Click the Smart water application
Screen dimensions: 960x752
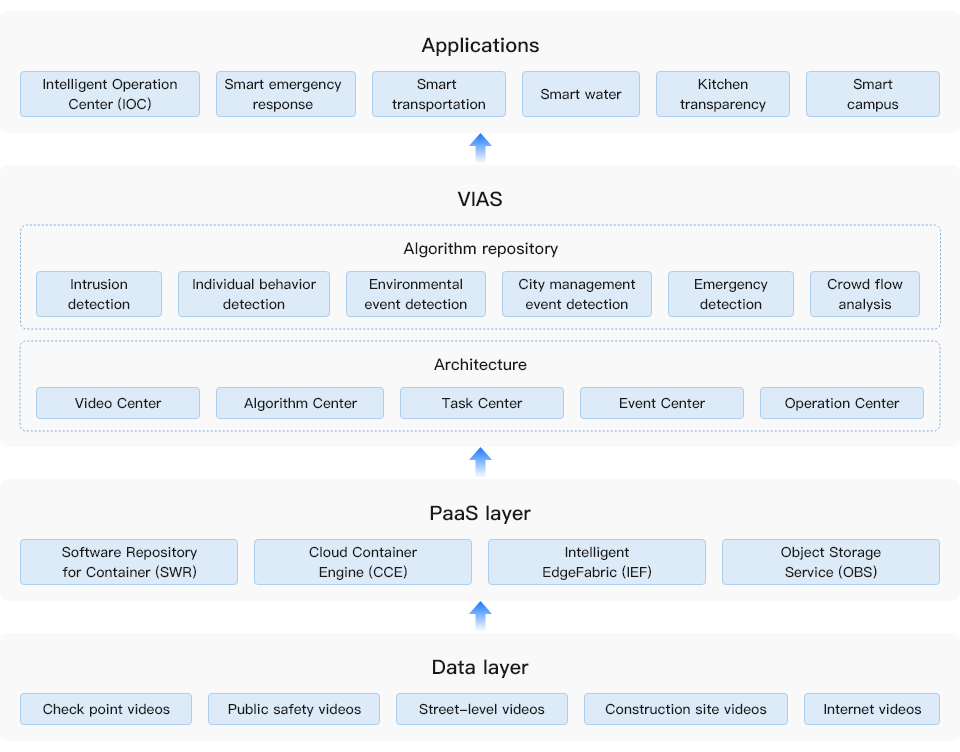pos(580,94)
